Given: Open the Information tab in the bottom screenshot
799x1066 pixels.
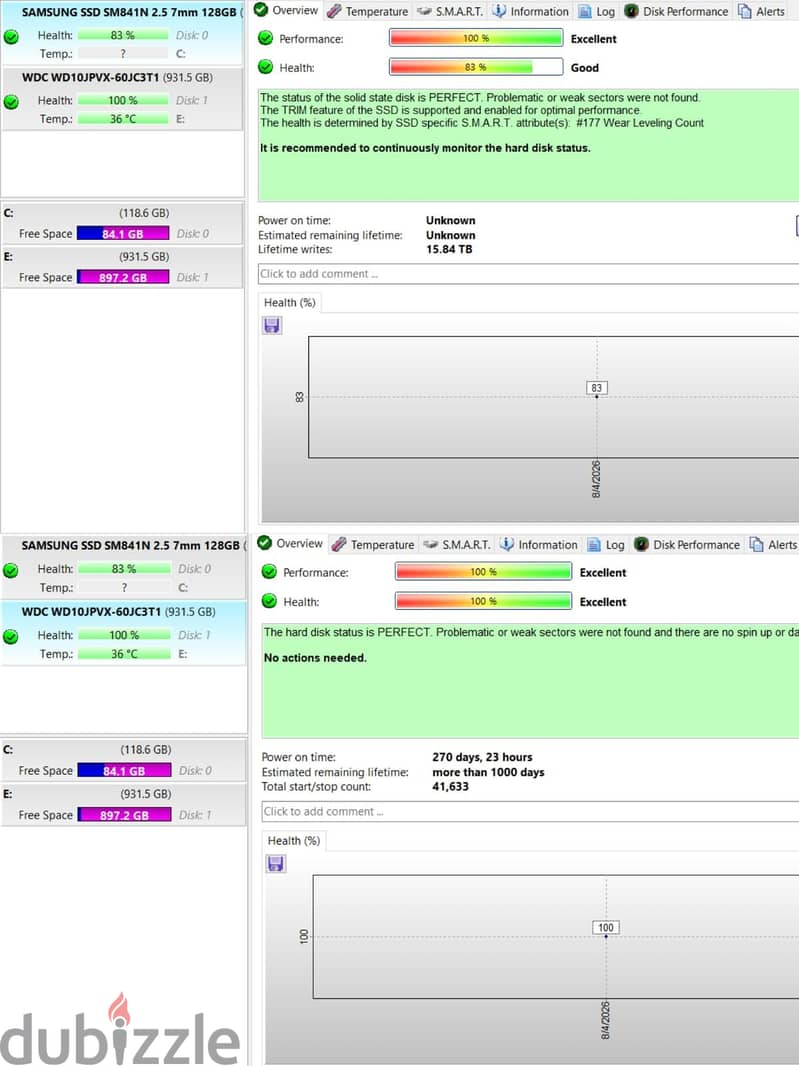Looking at the screenshot, I should (539, 545).
